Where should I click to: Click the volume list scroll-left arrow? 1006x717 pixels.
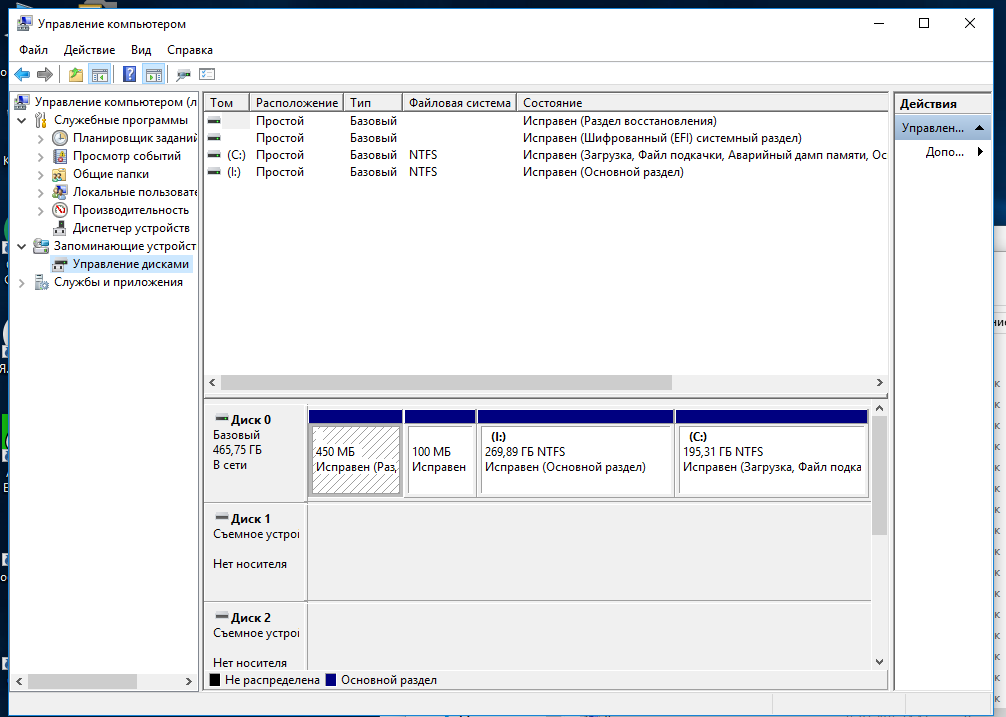tap(212, 382)
